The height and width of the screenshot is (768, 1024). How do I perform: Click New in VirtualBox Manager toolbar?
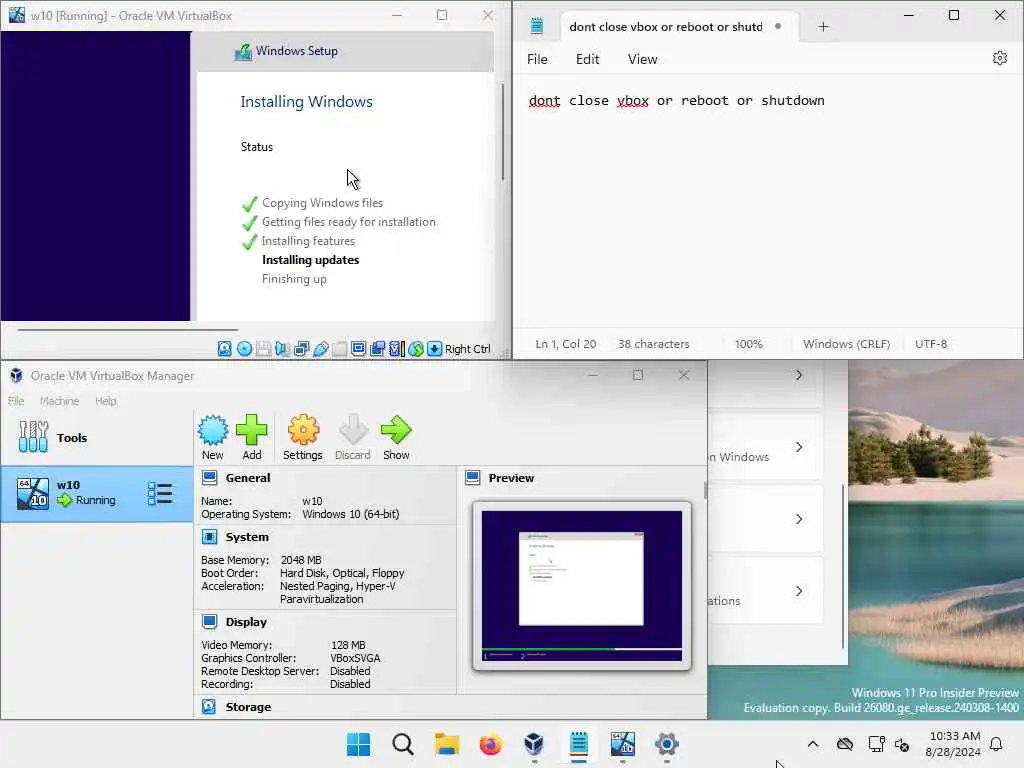pyautogui.click(x=213, y=437)
